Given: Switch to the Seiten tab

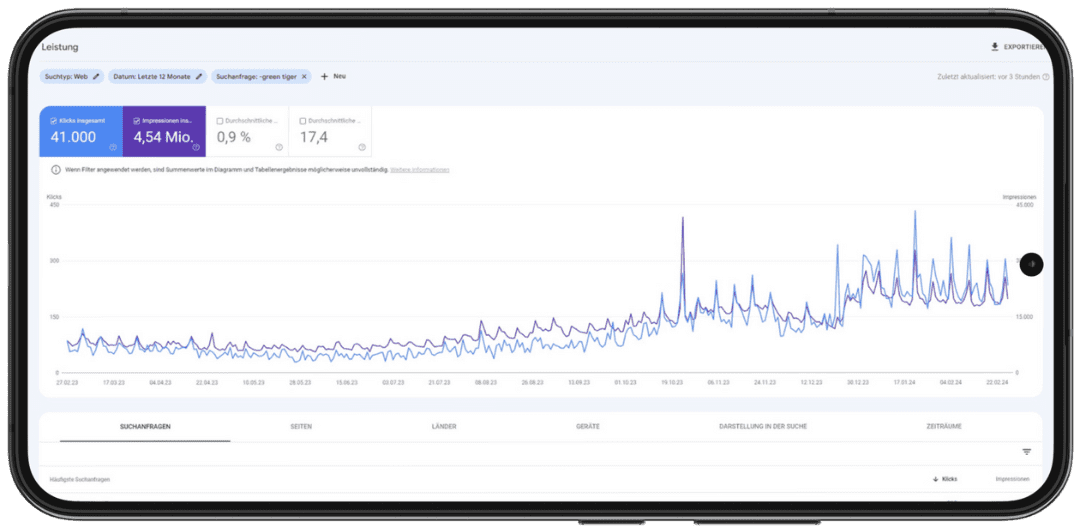Looking at the screenshot, I should (301, 426).
